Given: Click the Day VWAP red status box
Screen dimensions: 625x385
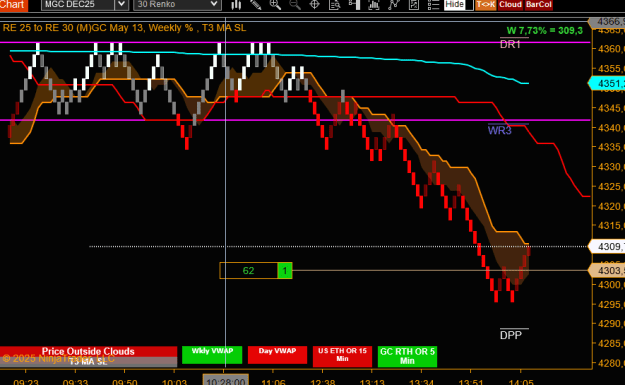Looking at the screenshot, I should [277, 355].
